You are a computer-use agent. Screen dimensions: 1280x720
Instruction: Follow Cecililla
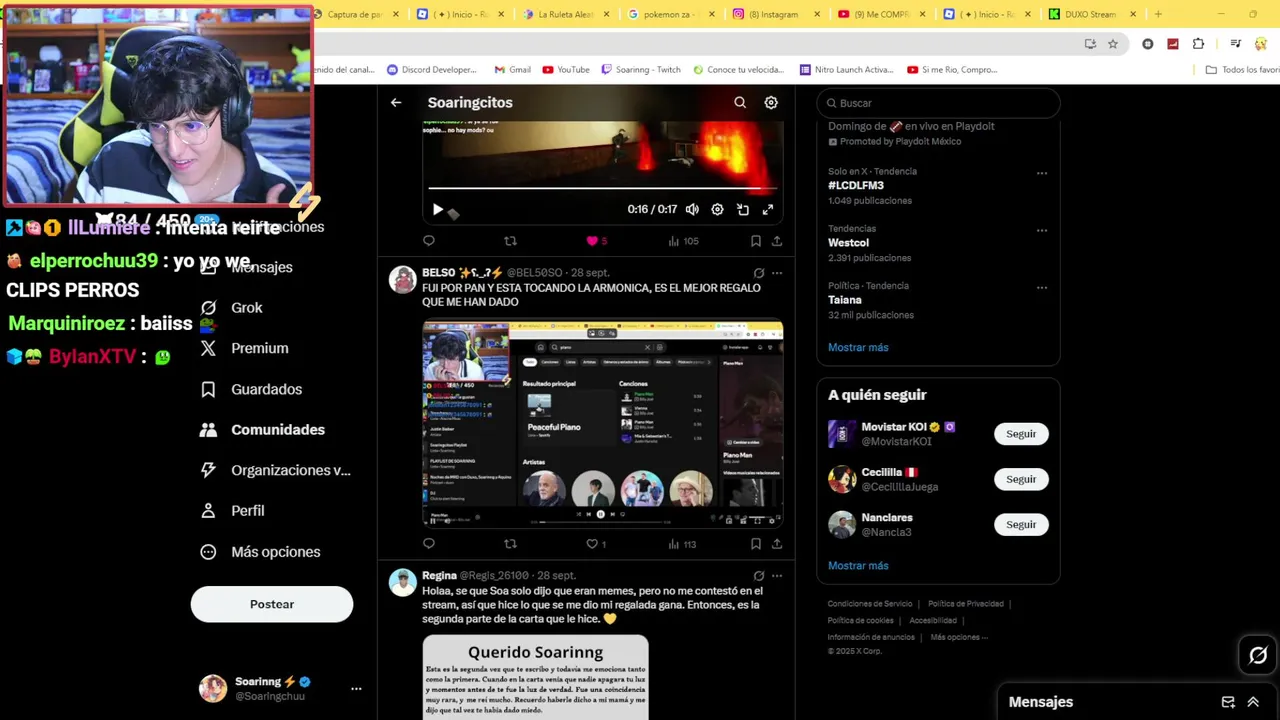(x=1021, y=479)
